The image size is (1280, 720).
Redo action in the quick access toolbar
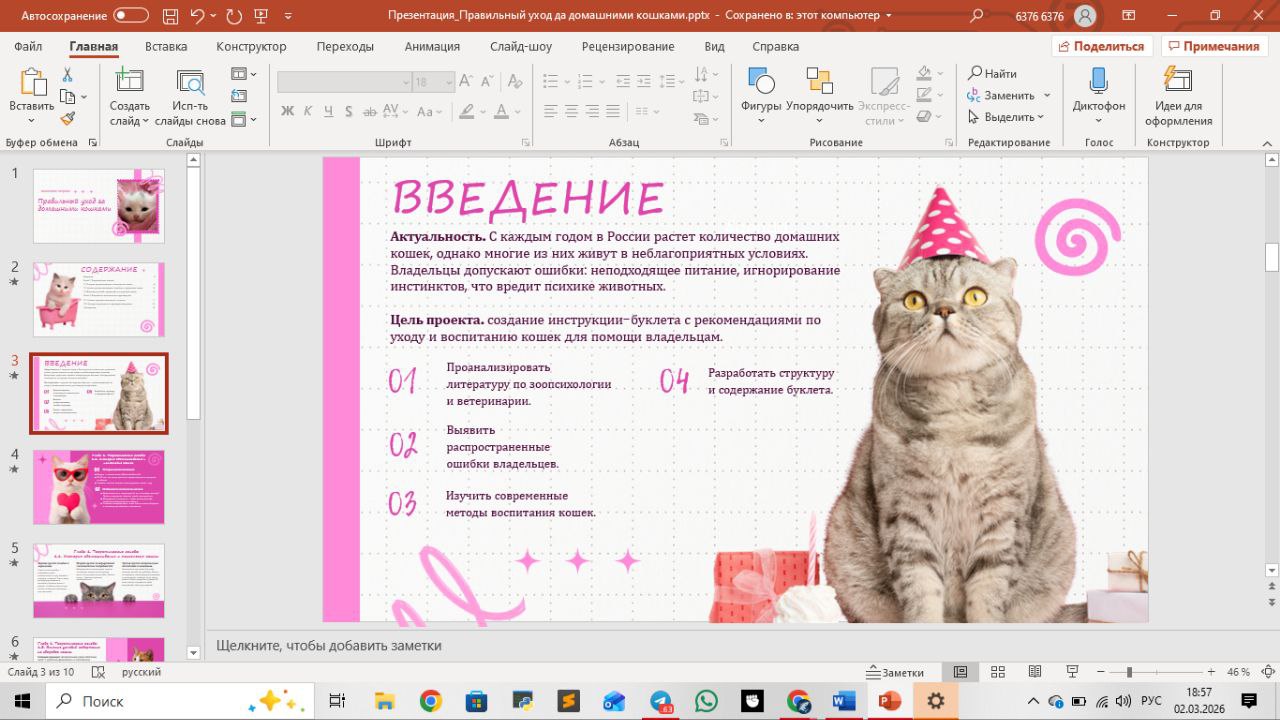[x=234, y=16]
